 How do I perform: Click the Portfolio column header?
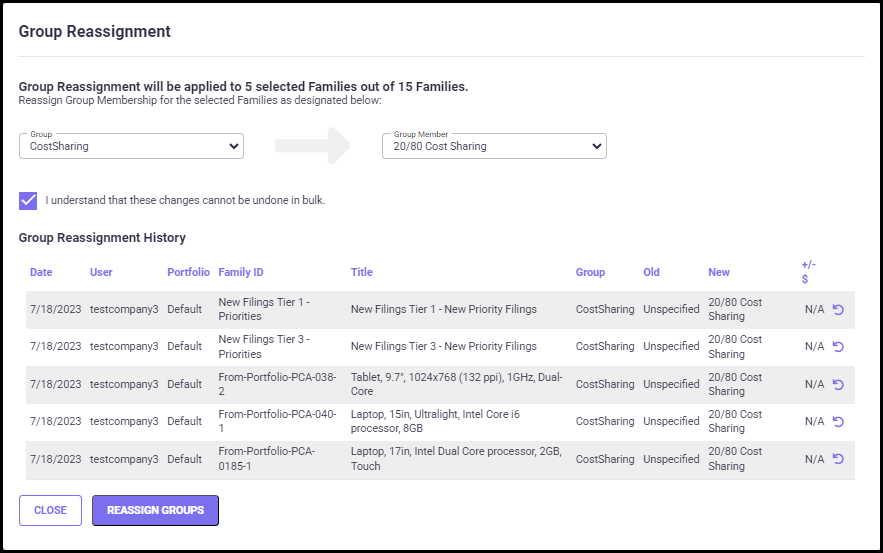pyautogui.click(x=188, y=272)
